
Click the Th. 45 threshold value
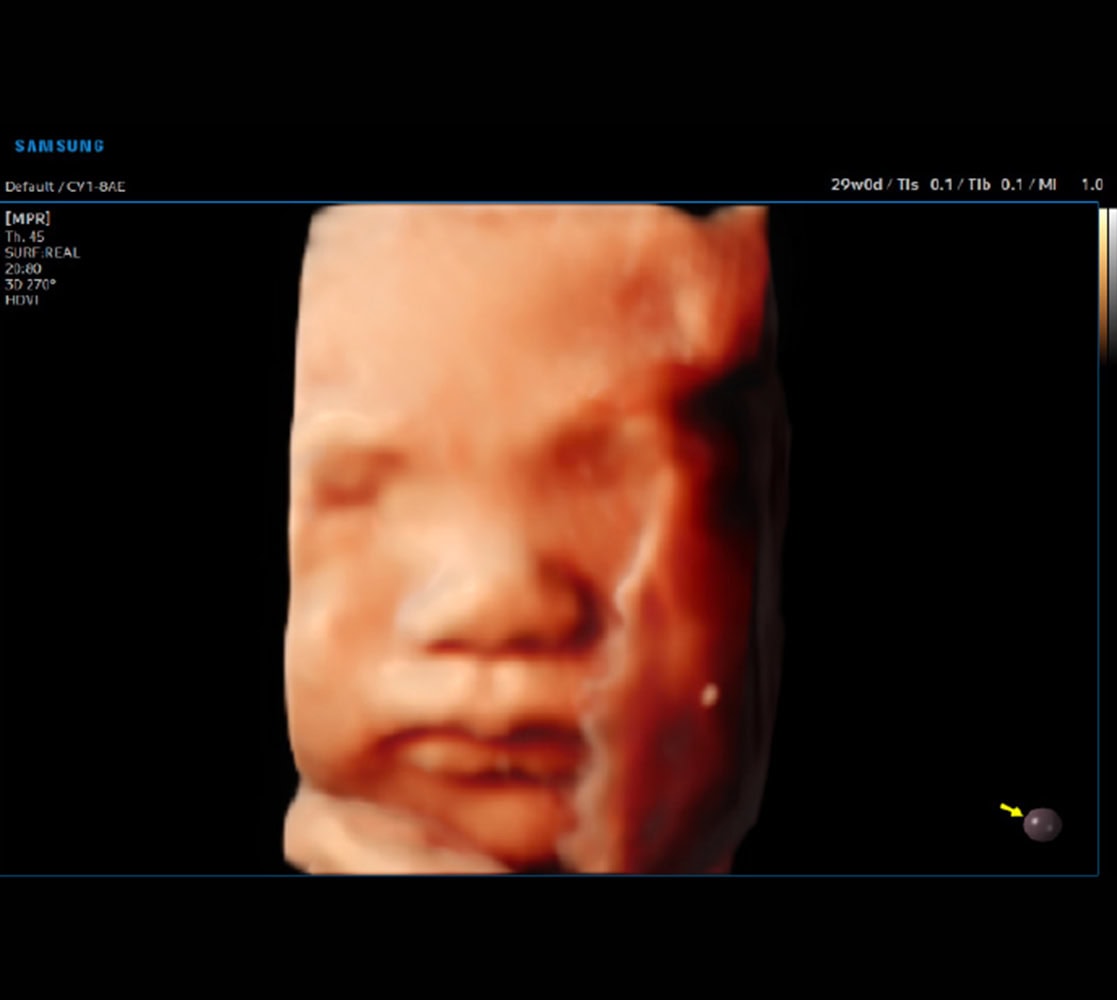pos(24,237)
